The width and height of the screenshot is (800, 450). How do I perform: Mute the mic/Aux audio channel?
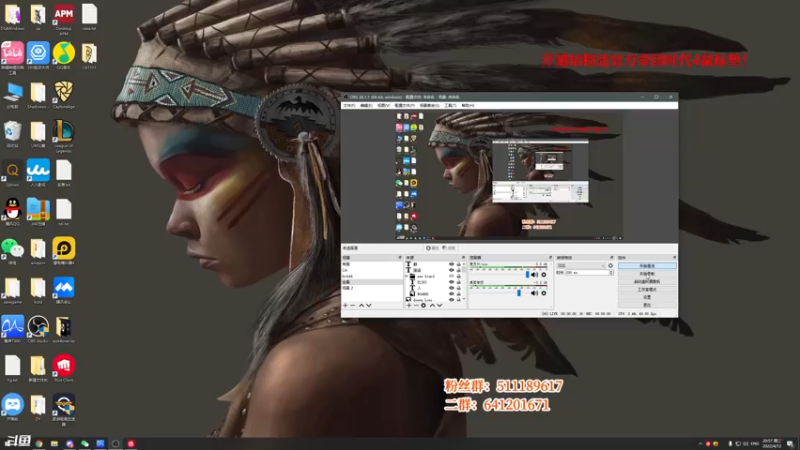534,274
